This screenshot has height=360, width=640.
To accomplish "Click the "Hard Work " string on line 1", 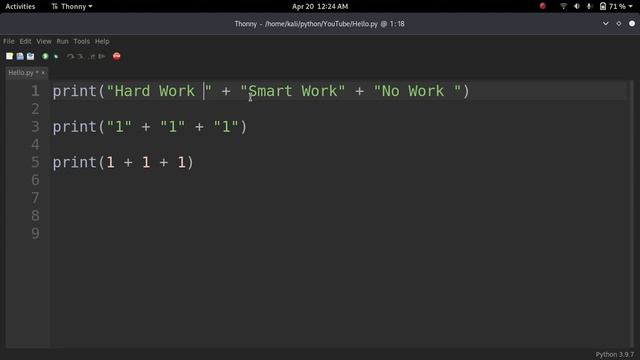I will click(x=159, y=91).
